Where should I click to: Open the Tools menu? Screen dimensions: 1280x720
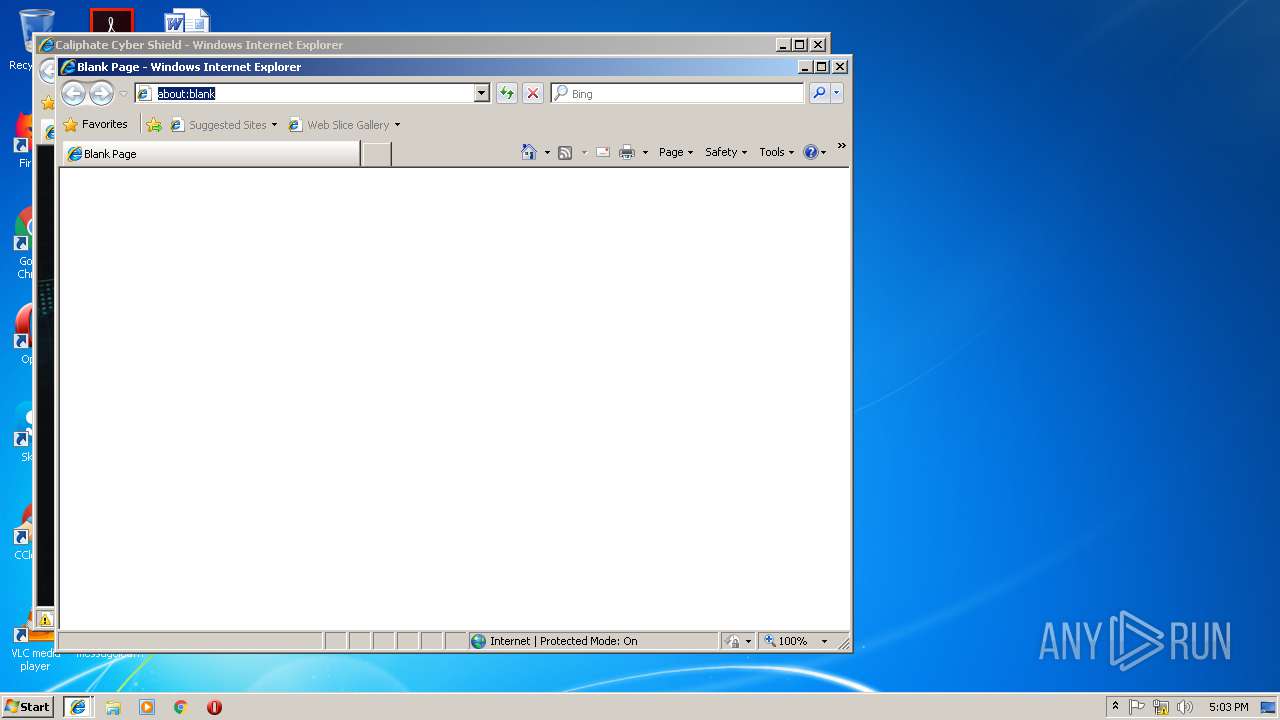point(777,152)
